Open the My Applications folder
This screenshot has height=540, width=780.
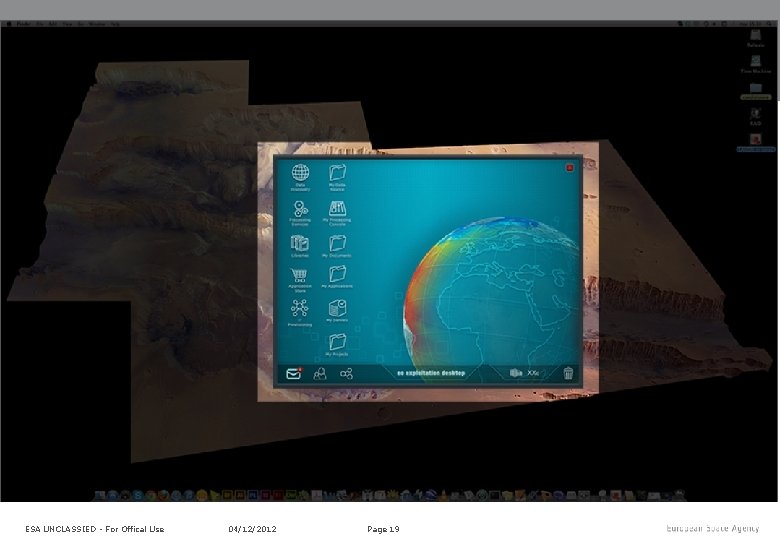tap(337, 274)
